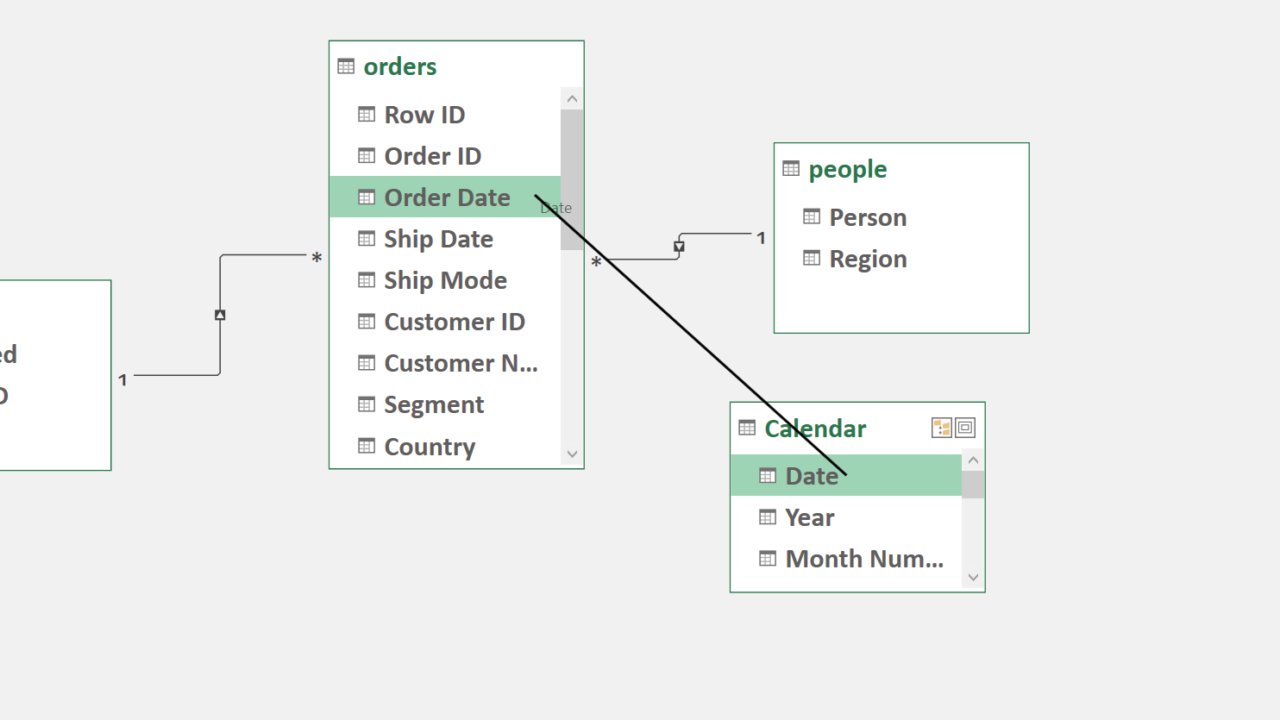Click the people table header icon
The height and width of the screenshot is (720, 1280).
(791, 169)
